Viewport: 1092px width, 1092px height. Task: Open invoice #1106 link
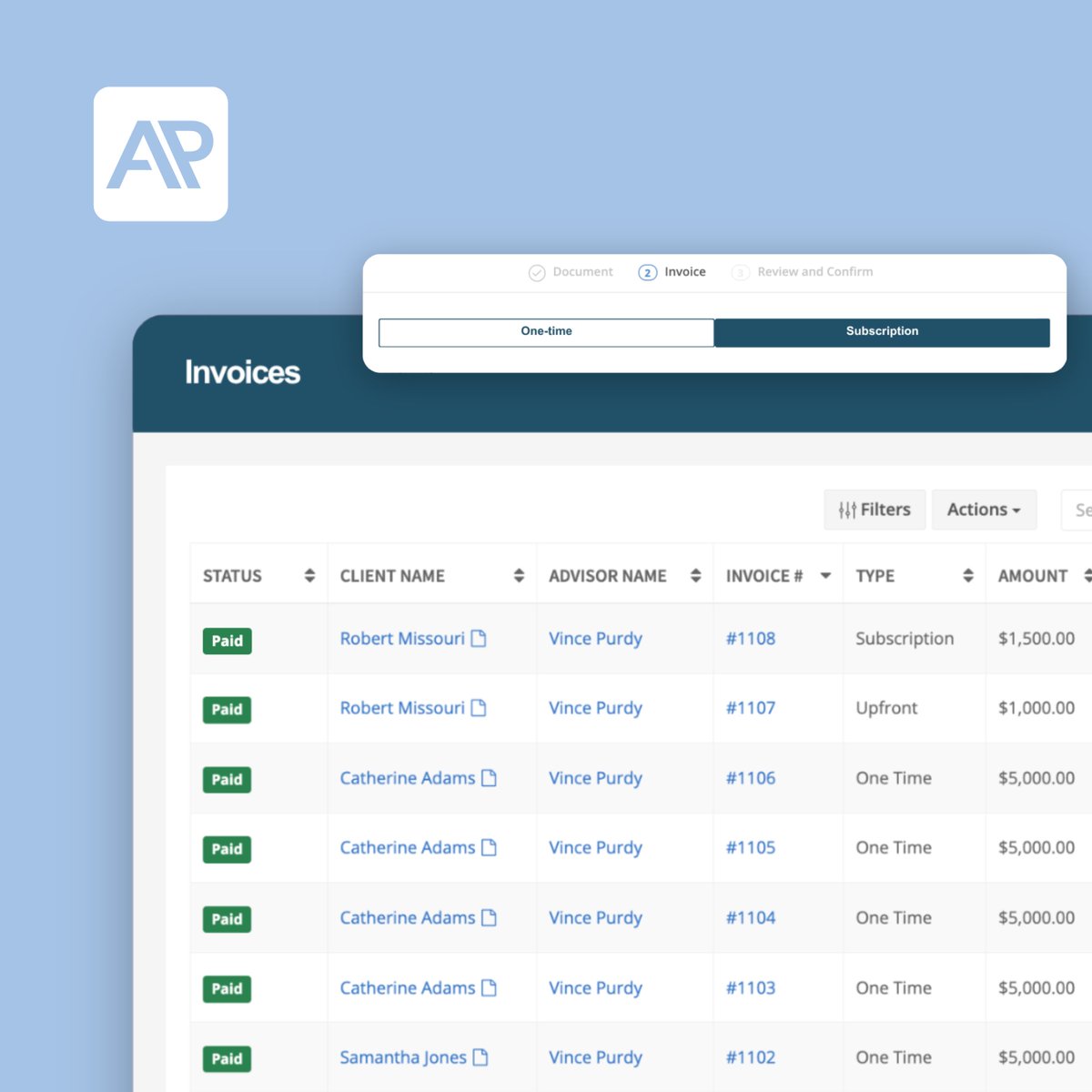[x=751, y=778]
